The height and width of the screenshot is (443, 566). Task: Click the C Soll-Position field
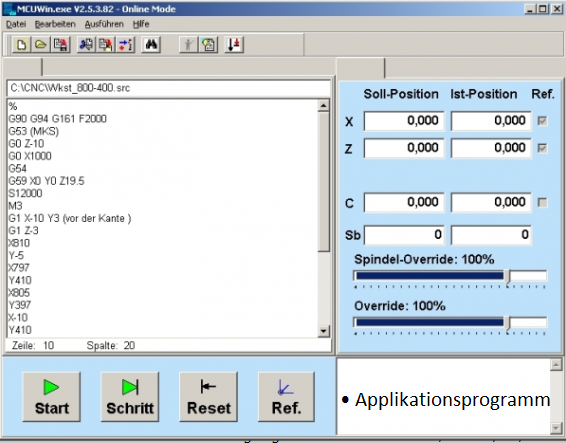tap(404, 203)
